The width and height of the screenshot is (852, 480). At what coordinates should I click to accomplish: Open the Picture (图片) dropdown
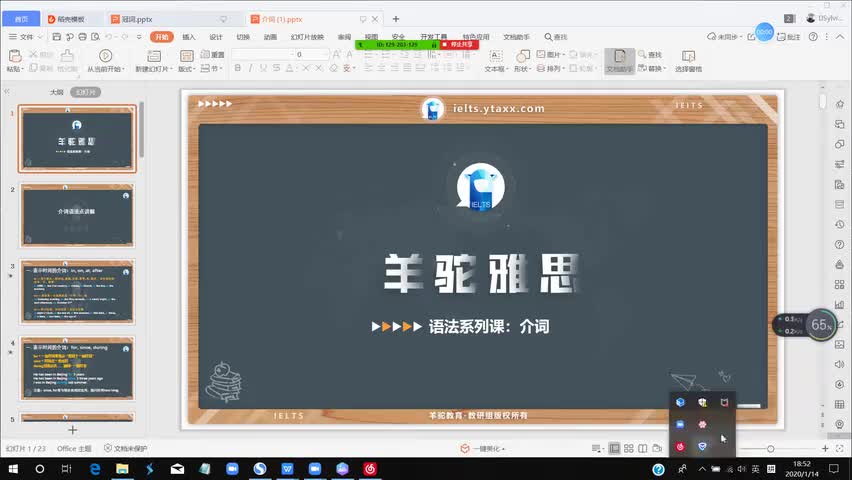[551, 54]
